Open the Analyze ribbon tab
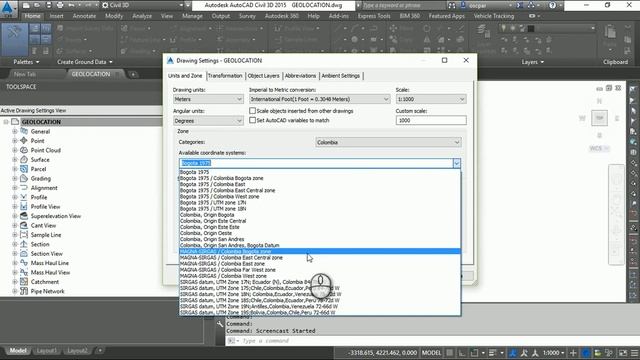 (x=142, y=16)
